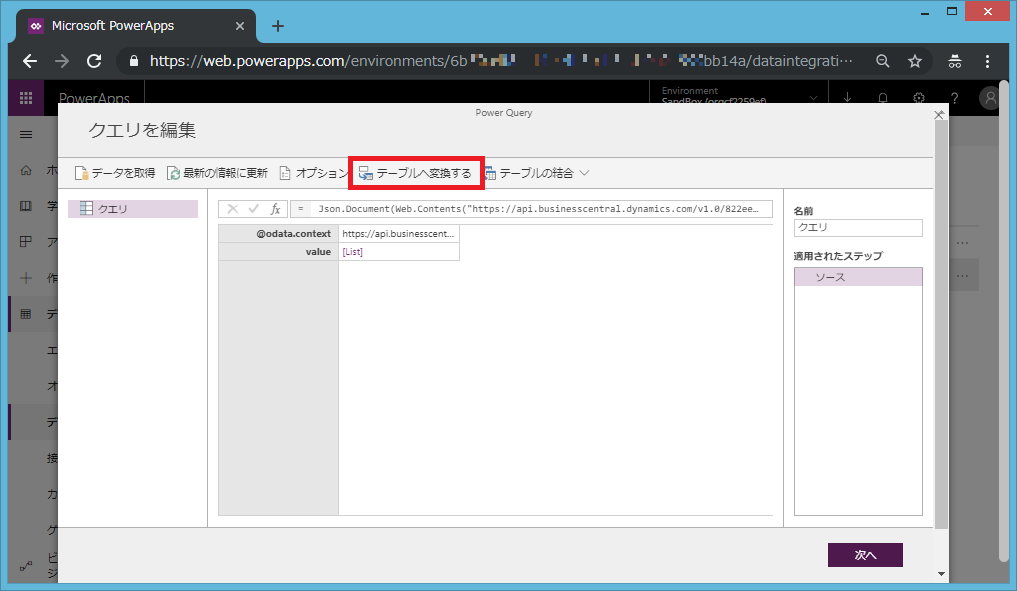1017x591 pixels.
Task: Open the PowerApps app launcher grid
Action: pos(26,98)
